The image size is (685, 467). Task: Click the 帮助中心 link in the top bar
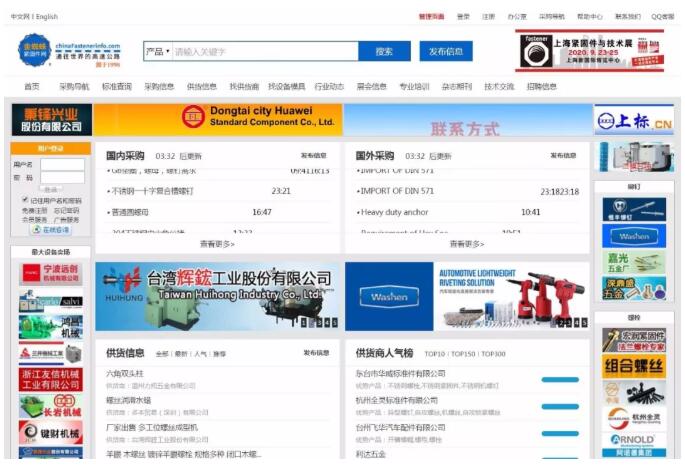tap(590, 17)
